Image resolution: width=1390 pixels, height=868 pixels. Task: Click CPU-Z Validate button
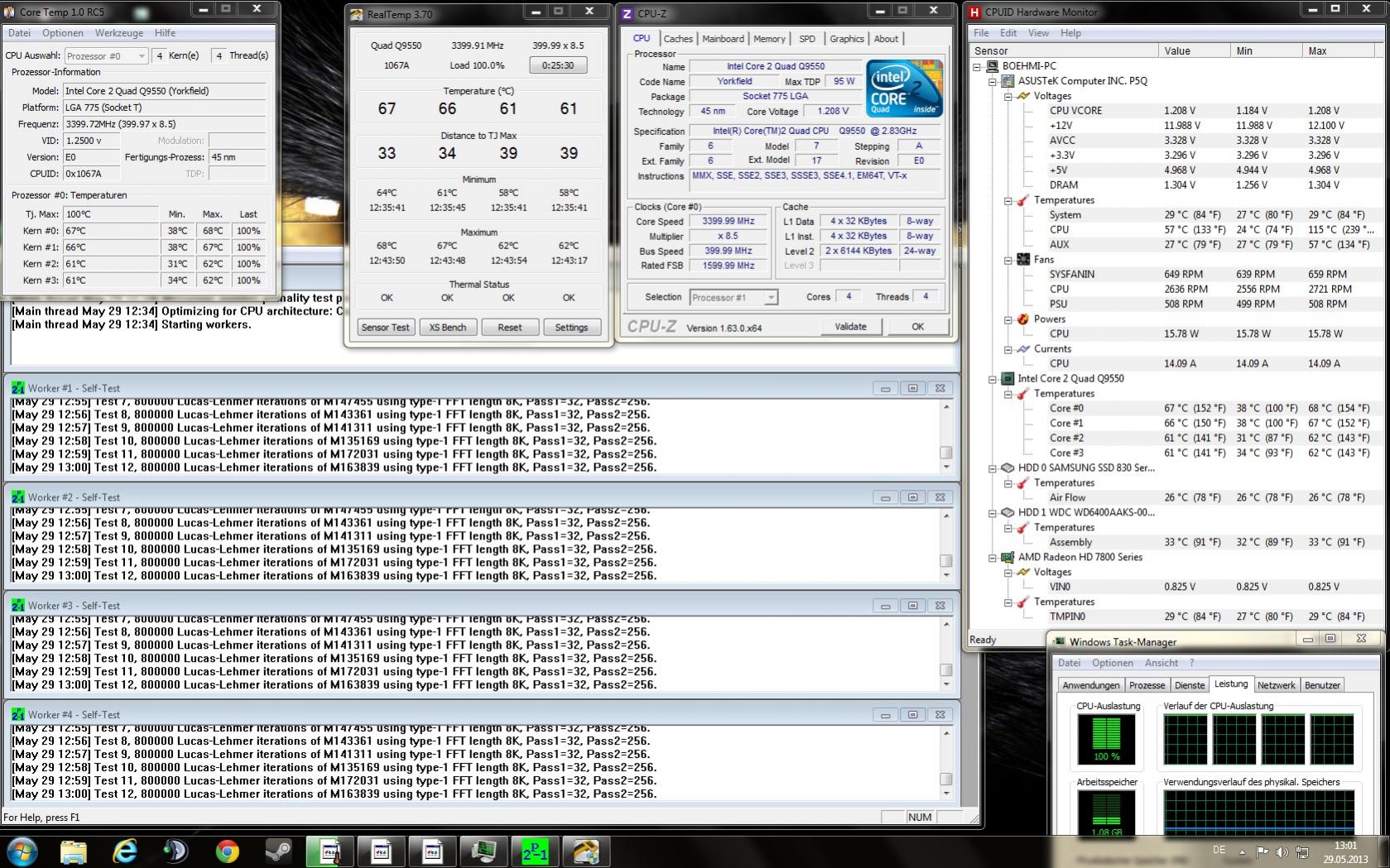coord(850,327)
